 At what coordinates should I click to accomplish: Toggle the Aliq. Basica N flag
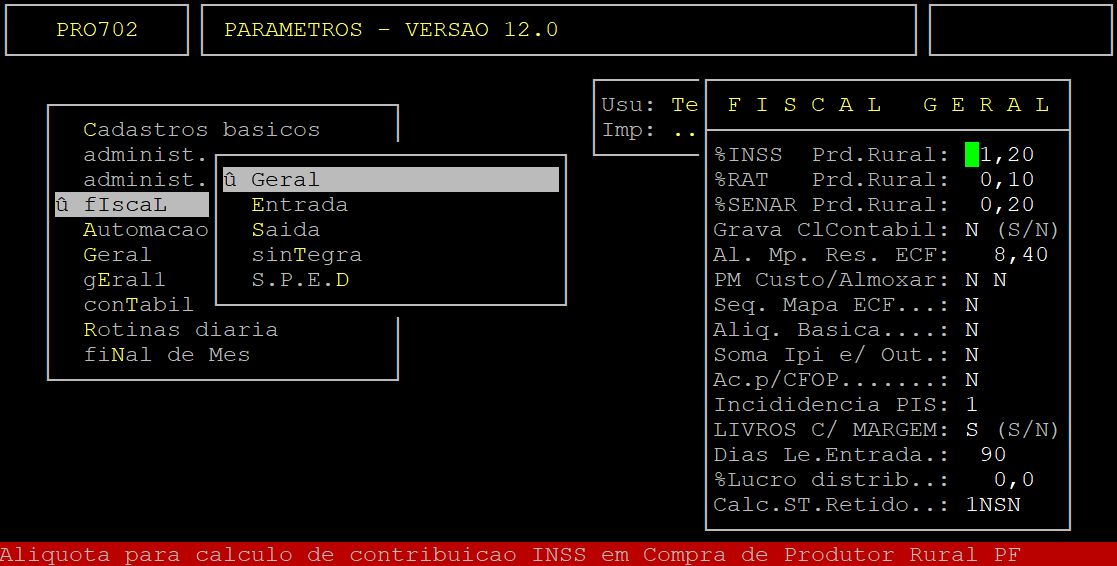click(971, 330)
